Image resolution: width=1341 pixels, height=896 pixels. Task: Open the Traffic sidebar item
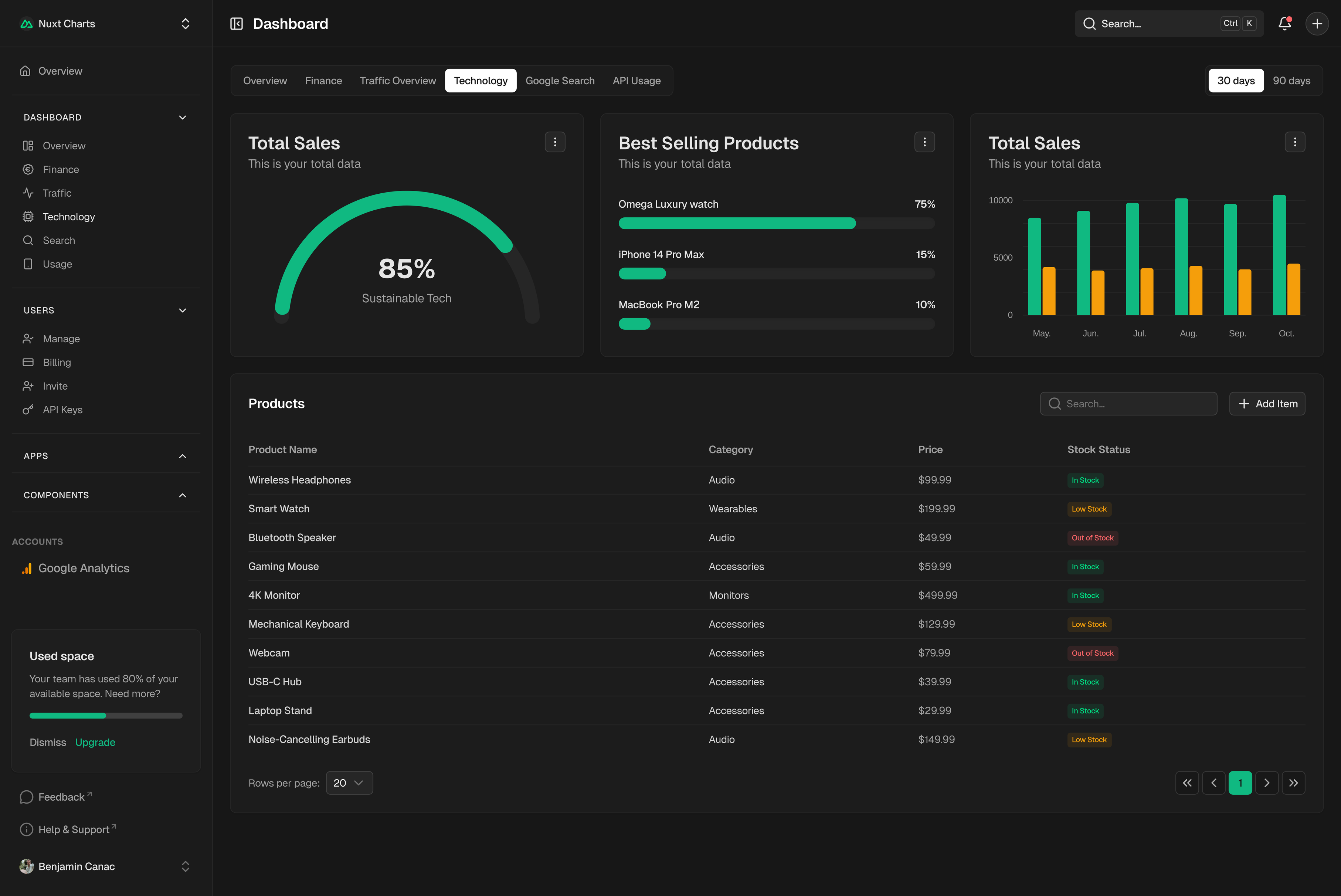[x=57, y=193]
